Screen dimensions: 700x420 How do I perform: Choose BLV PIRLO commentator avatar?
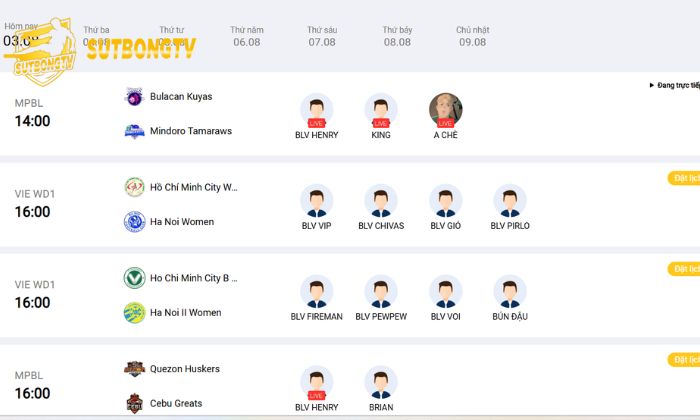pyautogui.click(x=510, y=201)
